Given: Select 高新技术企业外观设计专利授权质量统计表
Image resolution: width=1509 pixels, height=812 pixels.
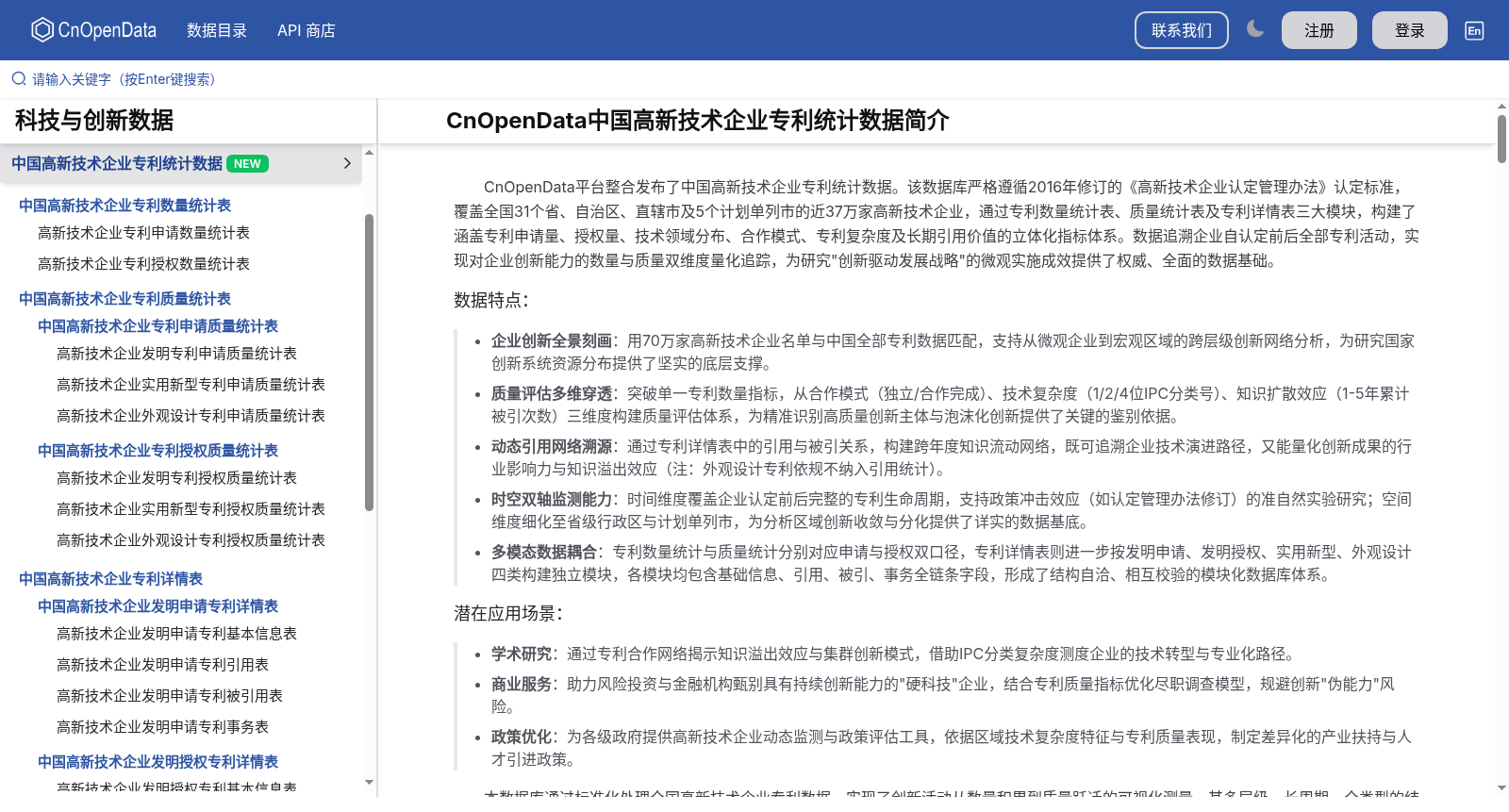Looking at the screenshot, I should pyautogui.click(x=191, y=540).
